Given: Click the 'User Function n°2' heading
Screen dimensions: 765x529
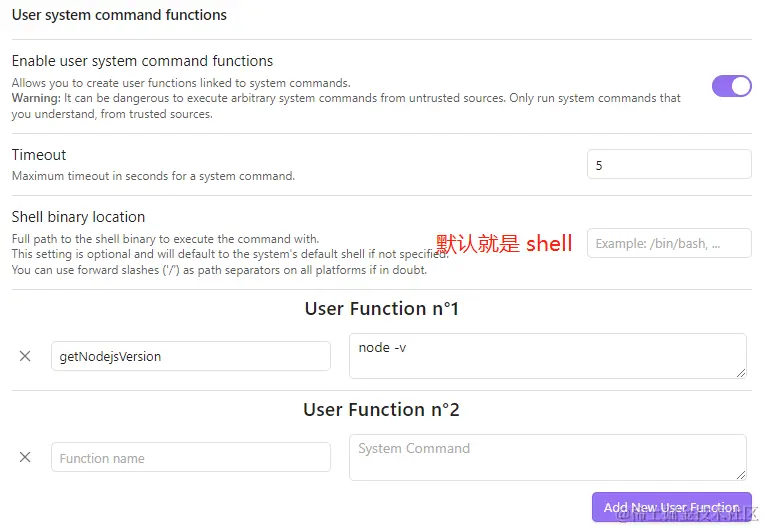Looking at the screenshot, I should pyautogui.click(x=381, y=410).
